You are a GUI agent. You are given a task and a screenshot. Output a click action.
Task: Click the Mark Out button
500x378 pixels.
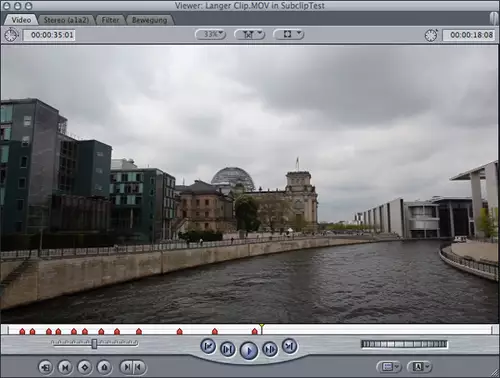tap(139, 367)
